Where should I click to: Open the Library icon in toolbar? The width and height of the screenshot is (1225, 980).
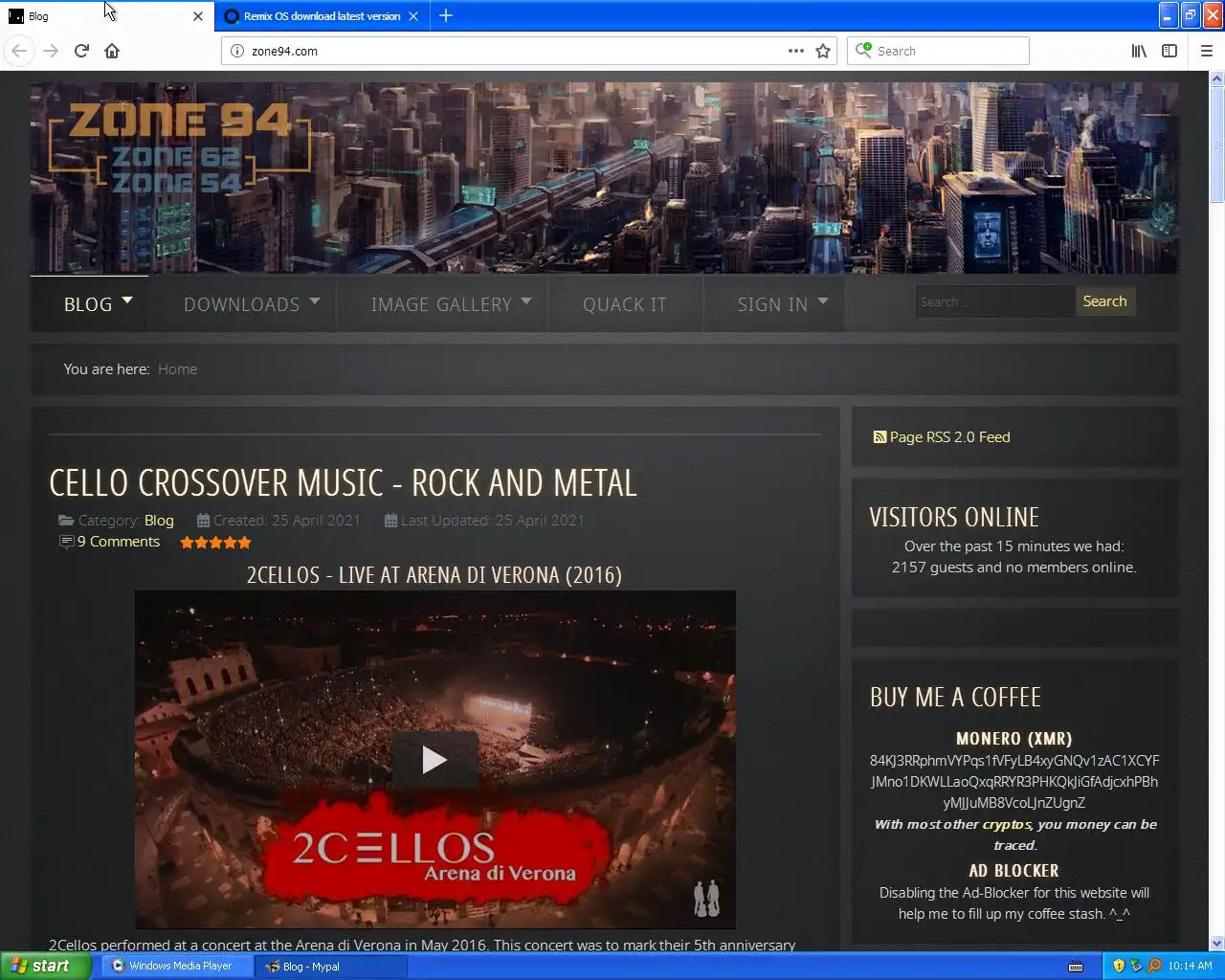[1139, 51]
